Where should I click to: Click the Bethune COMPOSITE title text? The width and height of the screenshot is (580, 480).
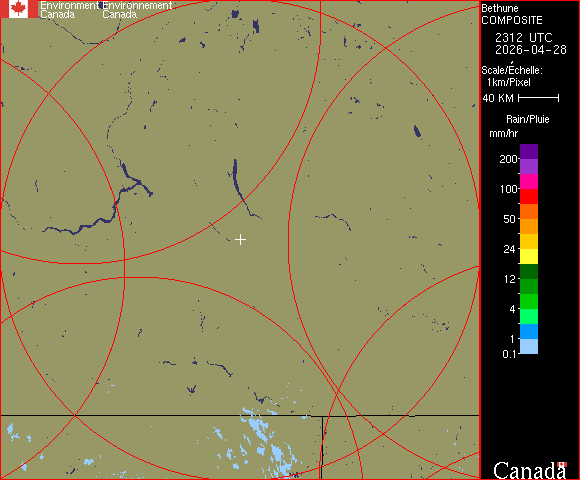click(x=512, y=14)
